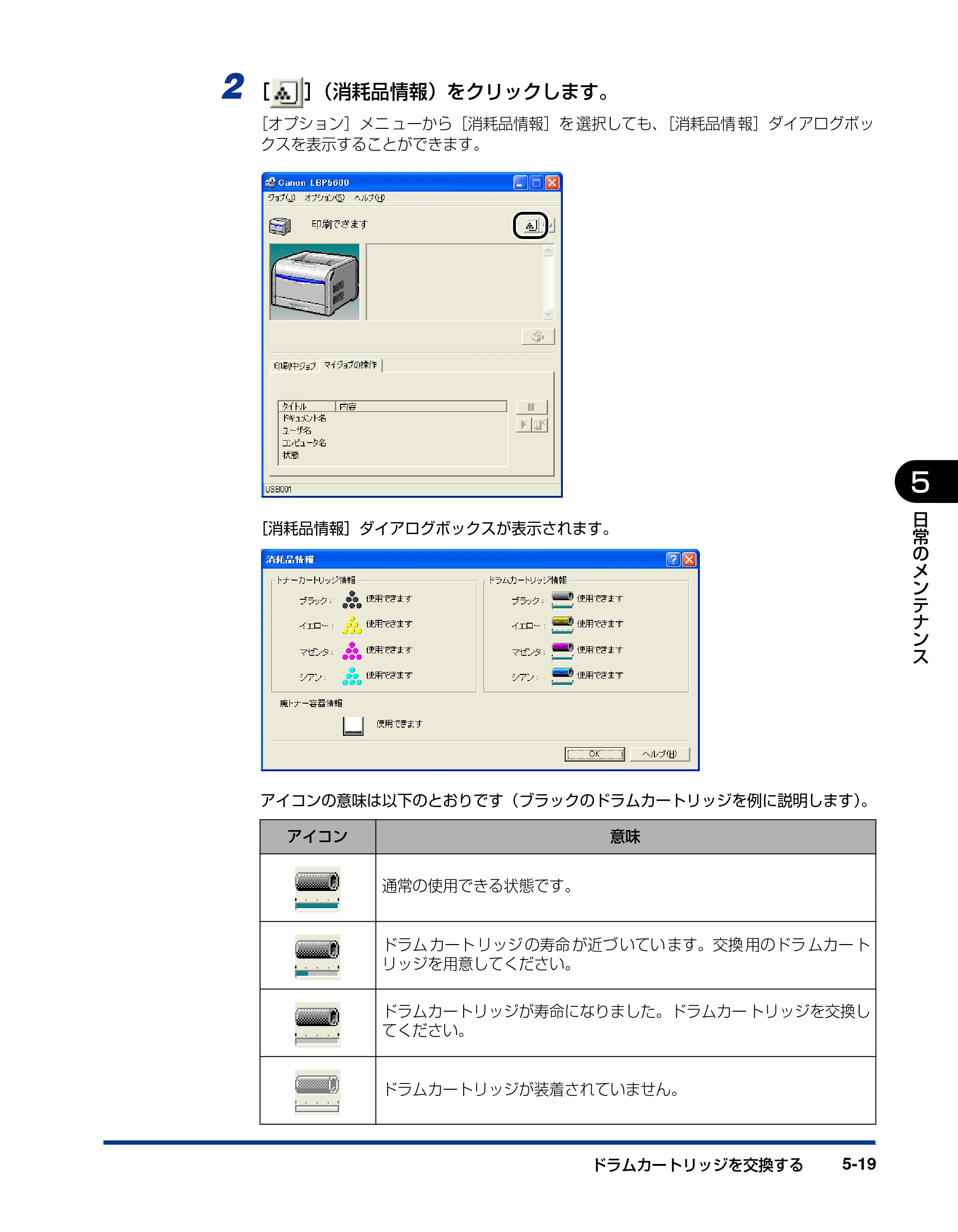
Task: Switch to the 印刷中ジョブ tab
Action: pos(295,365)
